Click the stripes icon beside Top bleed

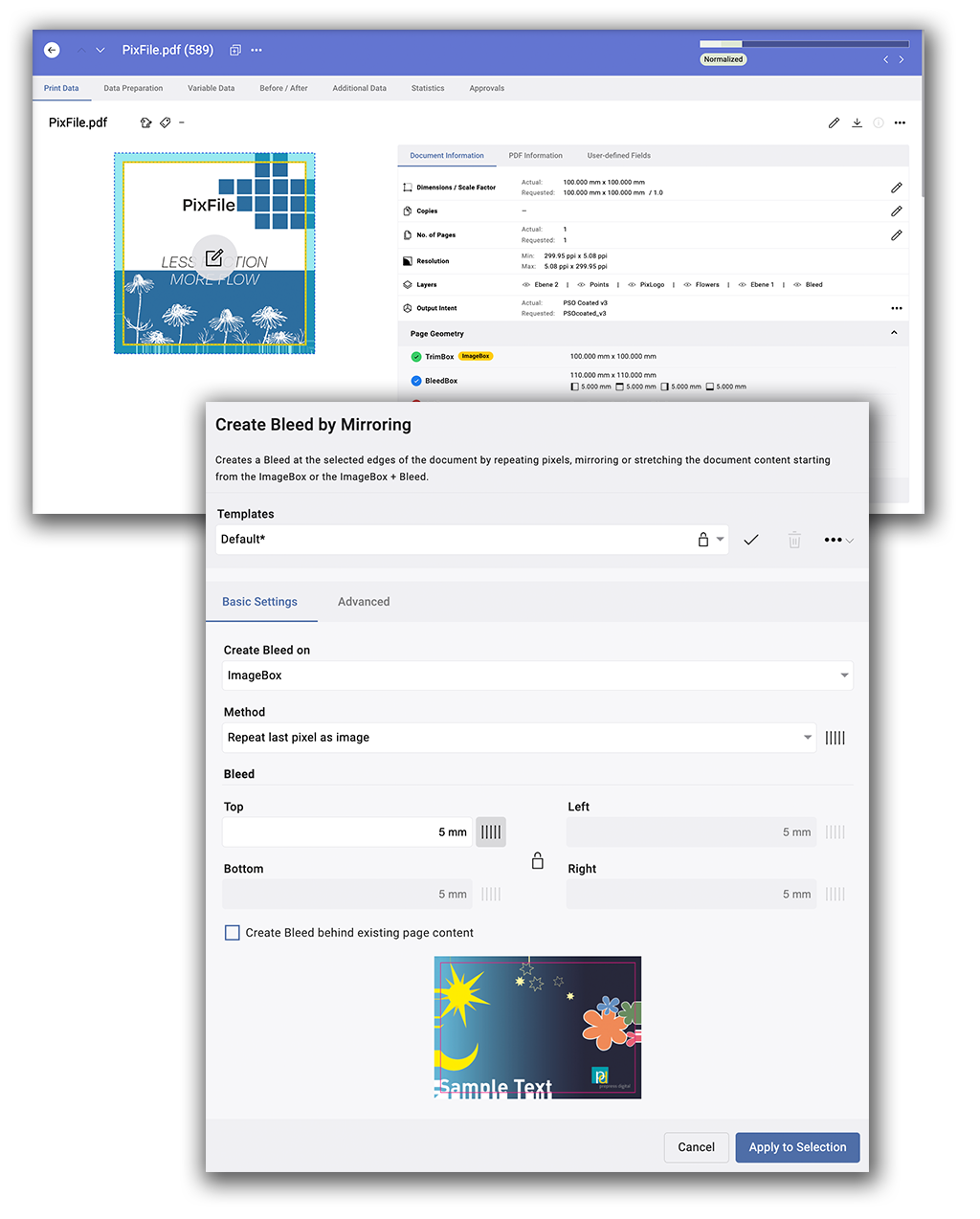point(491,832)
